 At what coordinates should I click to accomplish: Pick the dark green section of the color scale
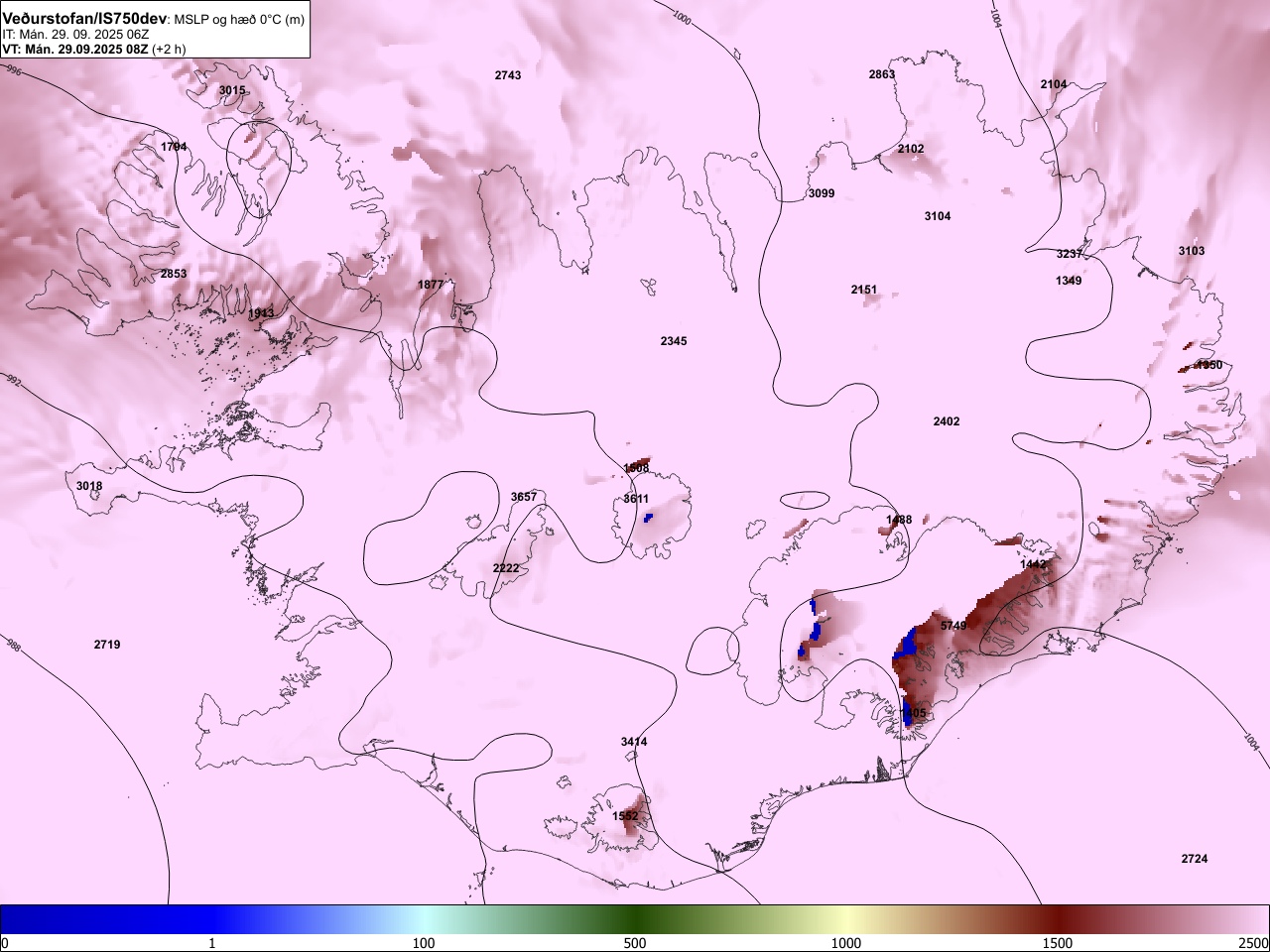[635, 919]
